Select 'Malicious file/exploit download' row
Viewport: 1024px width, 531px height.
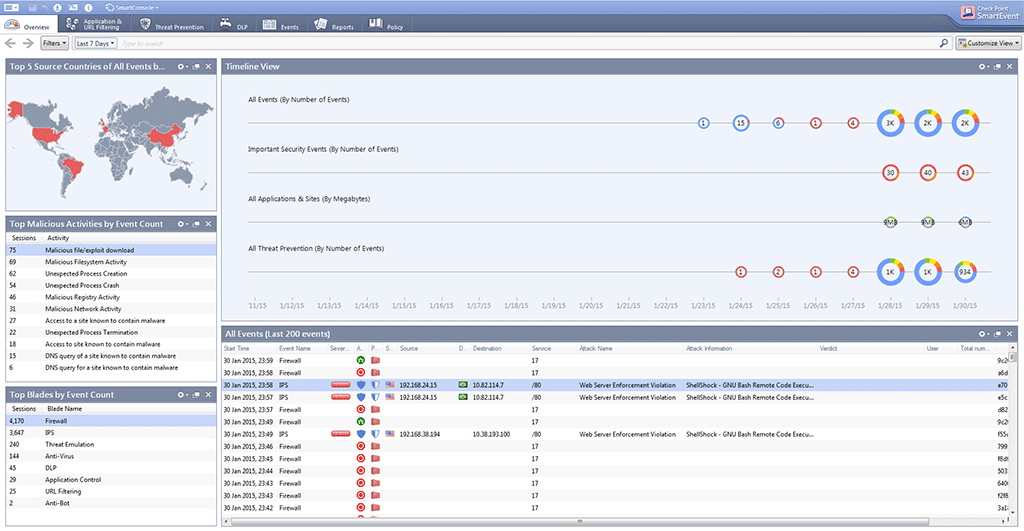click(111, 250)
